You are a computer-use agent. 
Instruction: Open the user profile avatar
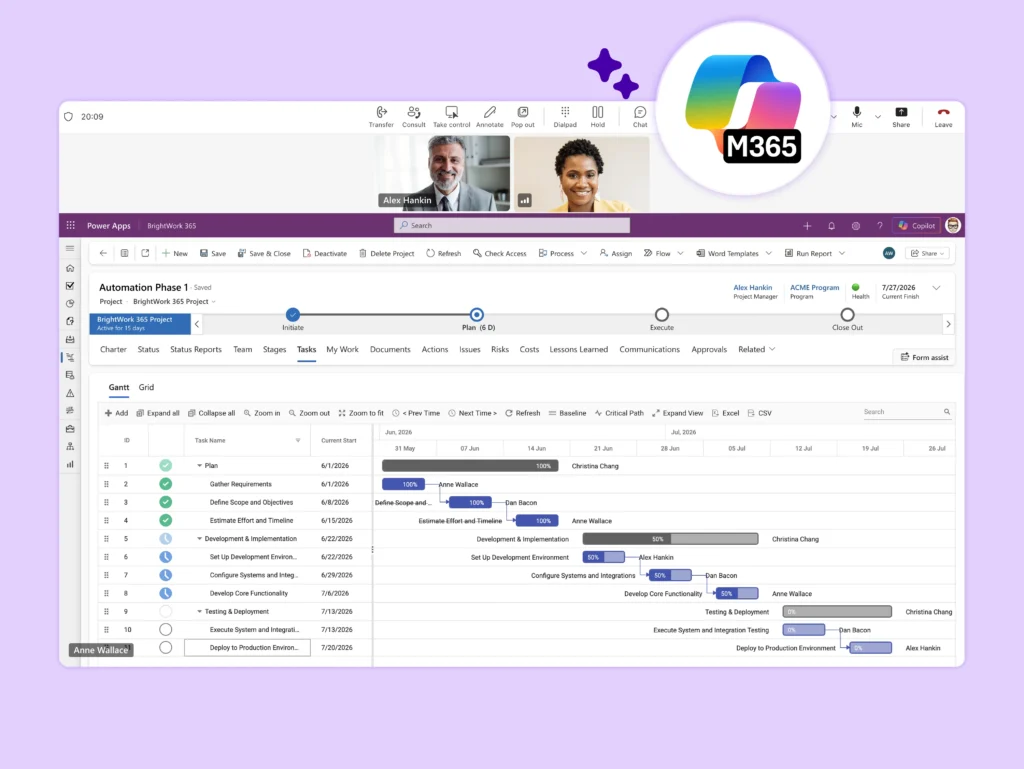point(953,225)
